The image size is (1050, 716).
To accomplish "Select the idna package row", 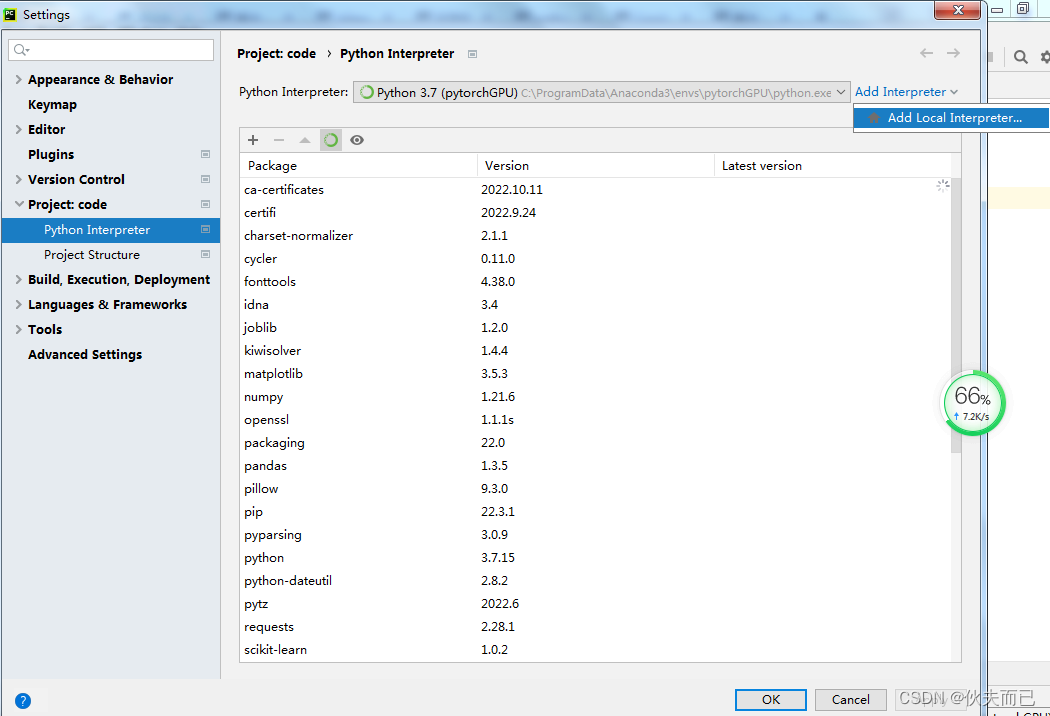I will pyautogui.click(x=595, y=305).
